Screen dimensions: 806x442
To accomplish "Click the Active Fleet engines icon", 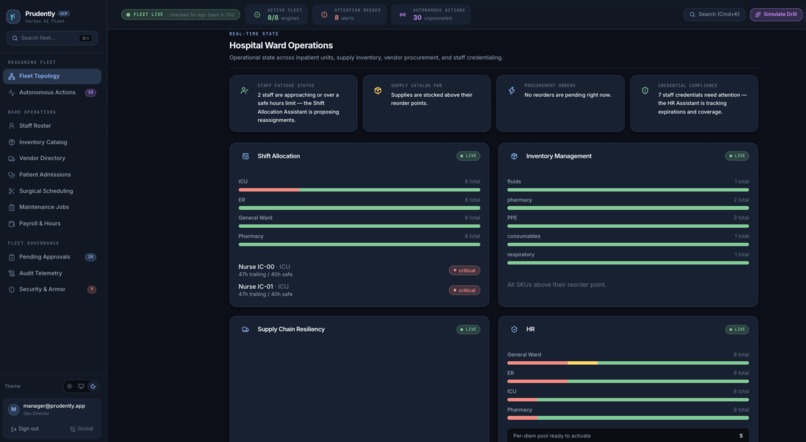I will (x=257, y=15).
